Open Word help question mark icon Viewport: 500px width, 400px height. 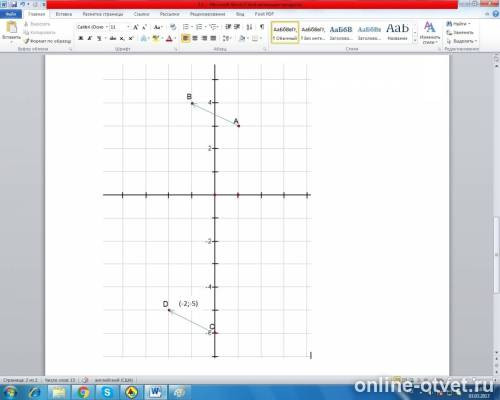point(495,14)
